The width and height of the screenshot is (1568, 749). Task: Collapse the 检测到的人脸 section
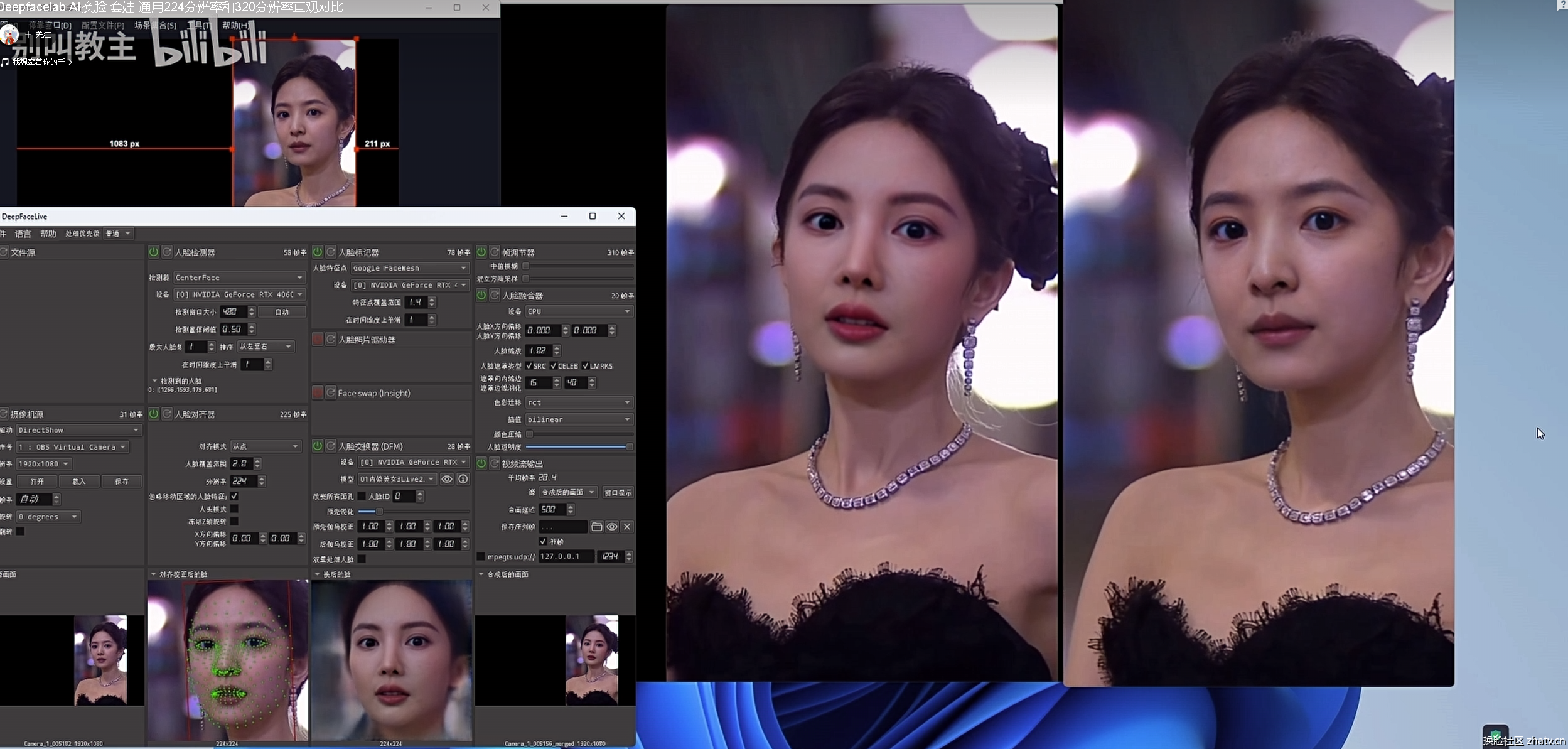point(154,380)
